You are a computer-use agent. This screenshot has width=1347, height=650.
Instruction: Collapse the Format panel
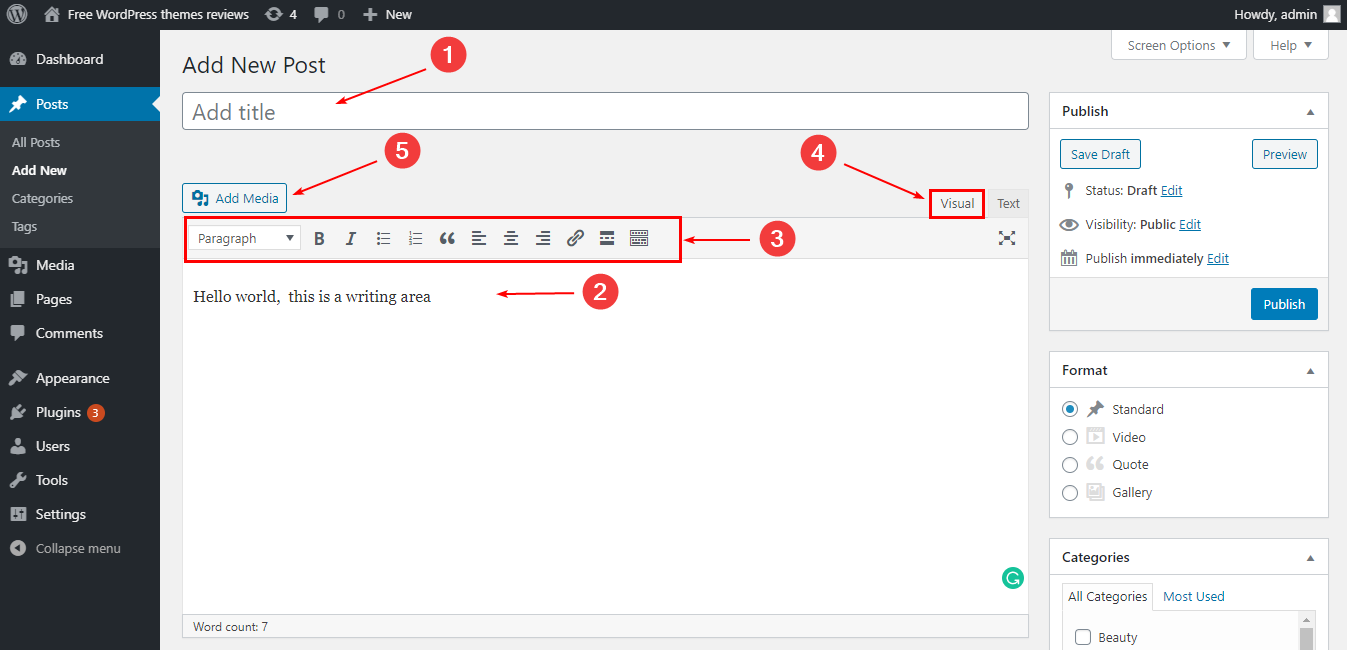[x=1310, y=371]
